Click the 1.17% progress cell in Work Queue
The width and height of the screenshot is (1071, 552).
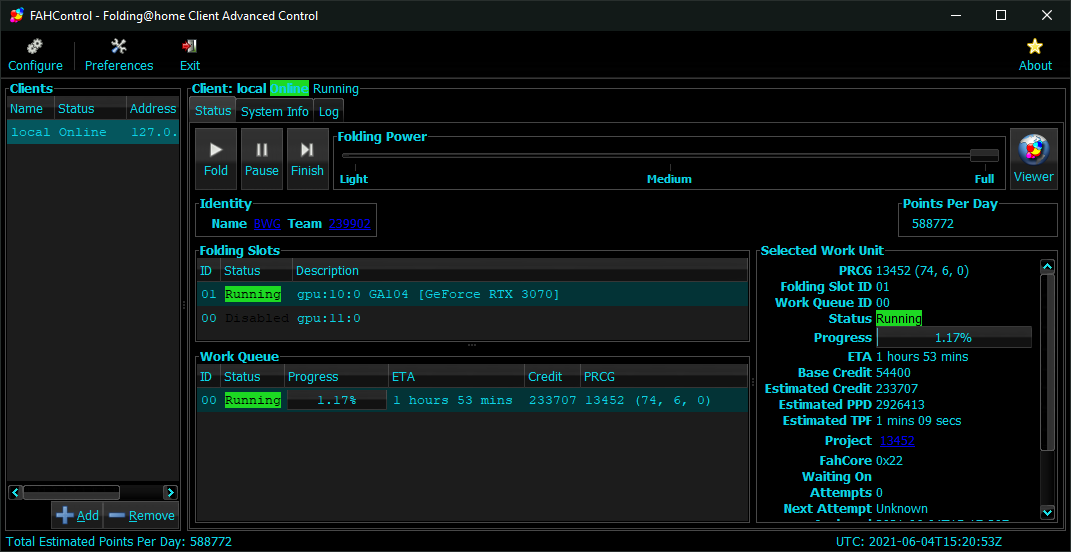point(337,400)
